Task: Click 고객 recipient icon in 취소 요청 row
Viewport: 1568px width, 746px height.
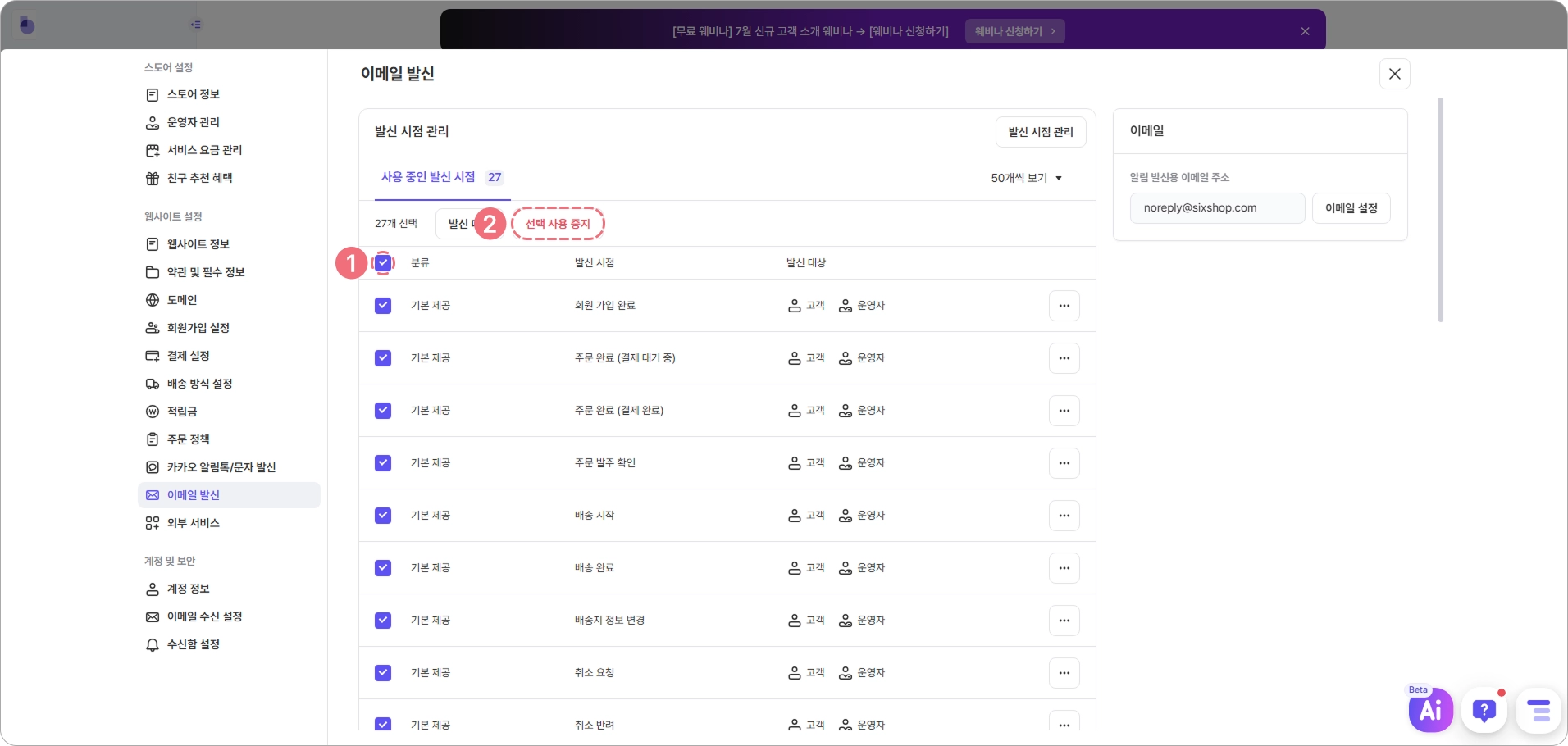Action: (x=794, y=673)
